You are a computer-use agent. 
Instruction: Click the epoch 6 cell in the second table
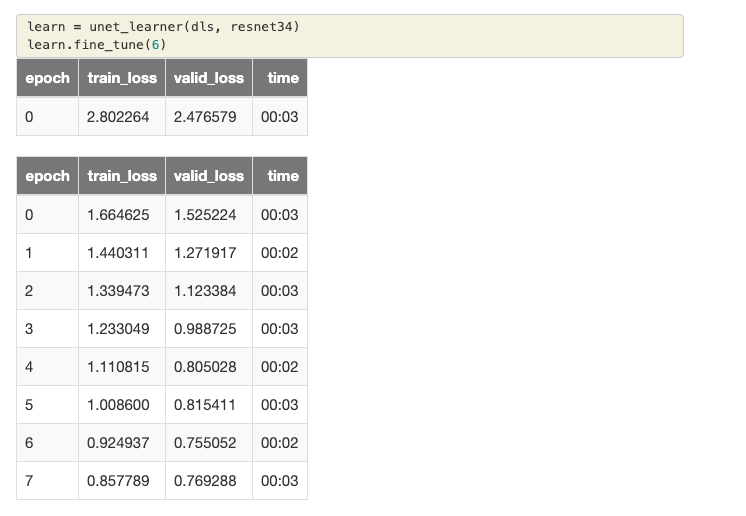[48, 443]
